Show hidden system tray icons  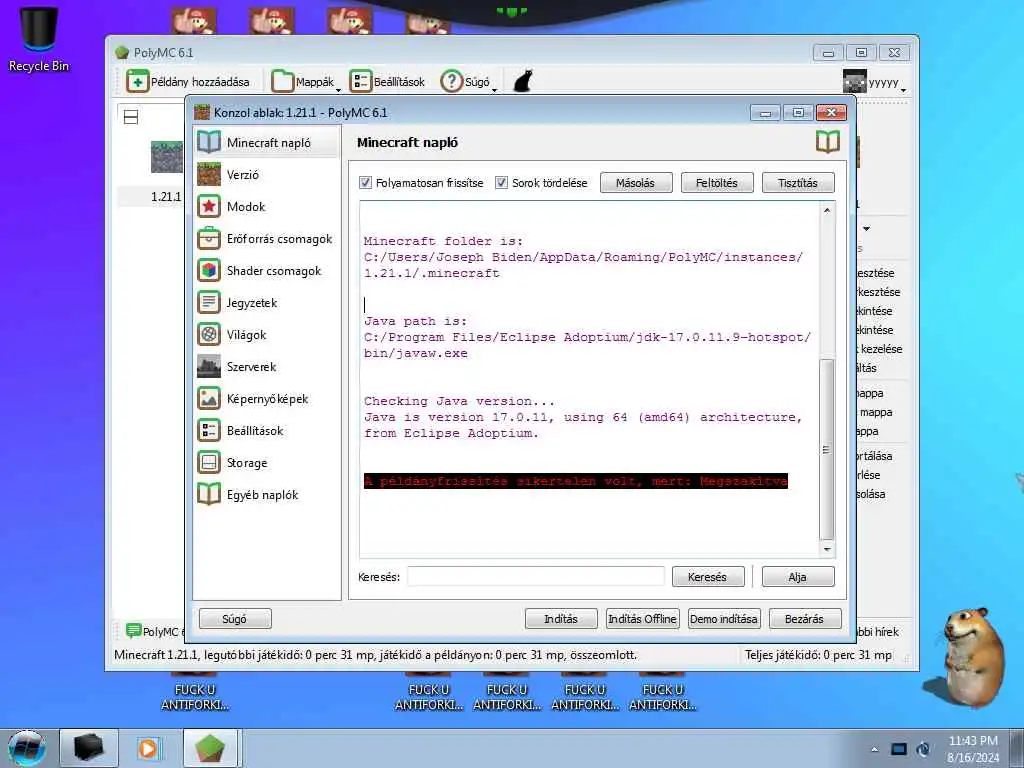[x=874, y=749]
